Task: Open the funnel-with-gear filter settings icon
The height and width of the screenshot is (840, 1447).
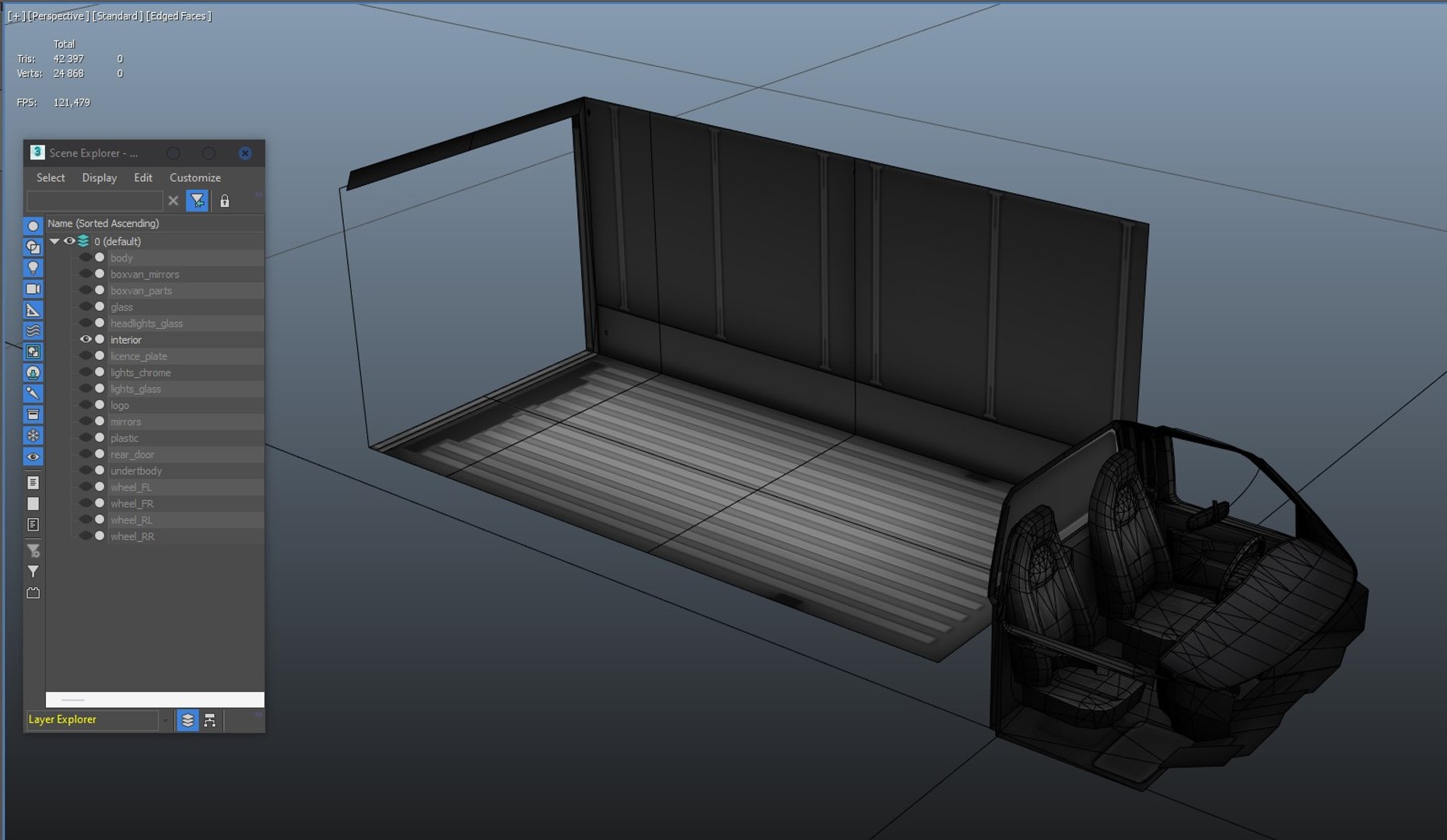Action: coord(33,551)
